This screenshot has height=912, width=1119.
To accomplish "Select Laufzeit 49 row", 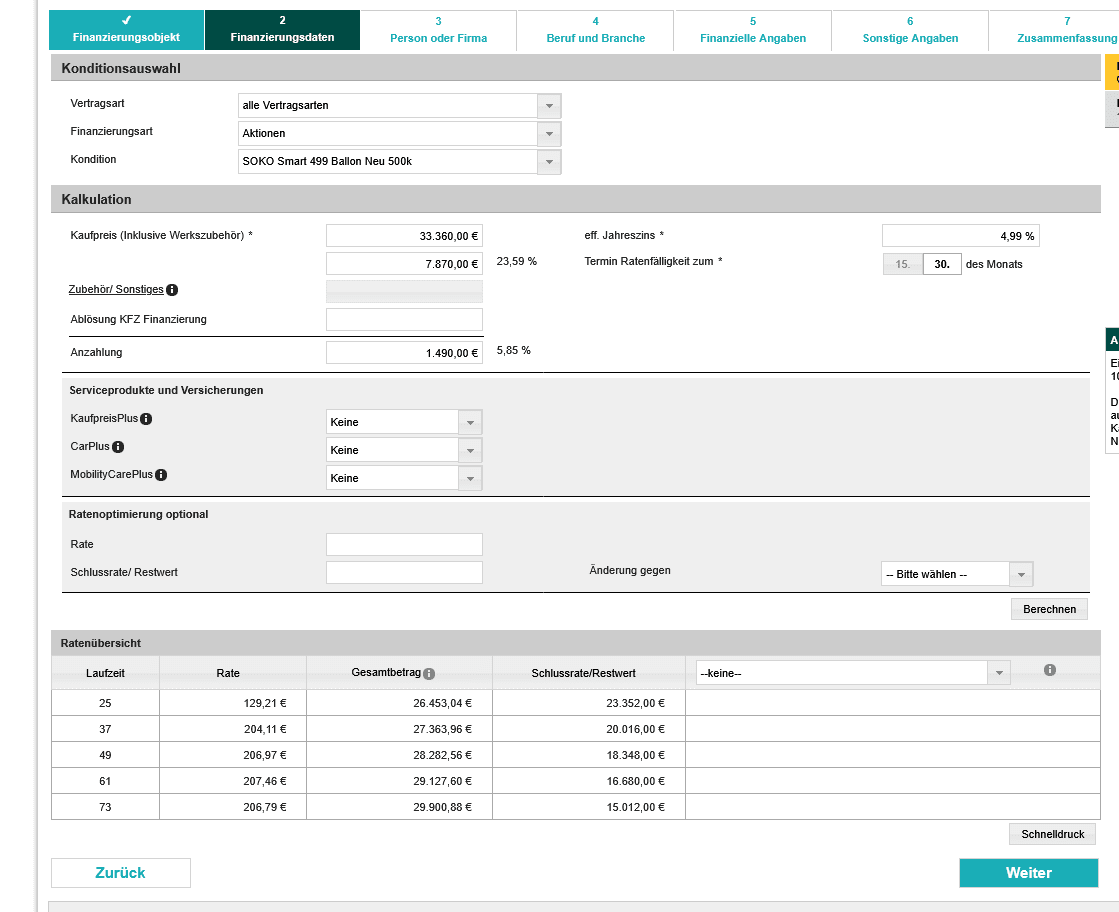I will [x=575, y=755].
